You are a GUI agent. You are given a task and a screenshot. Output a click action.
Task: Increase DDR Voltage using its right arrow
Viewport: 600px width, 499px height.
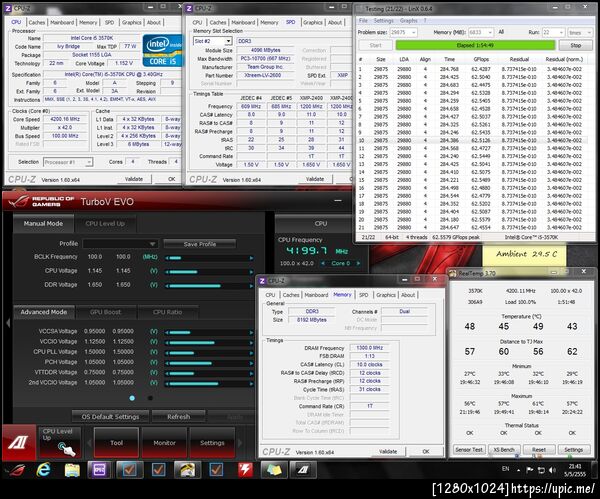click(251, 286)
